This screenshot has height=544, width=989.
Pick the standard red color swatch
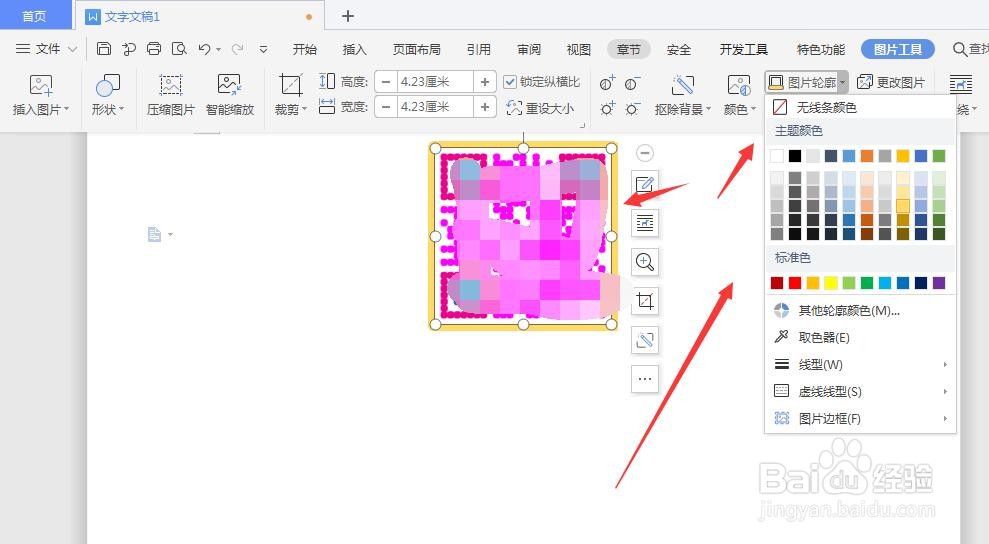point(795,283)
